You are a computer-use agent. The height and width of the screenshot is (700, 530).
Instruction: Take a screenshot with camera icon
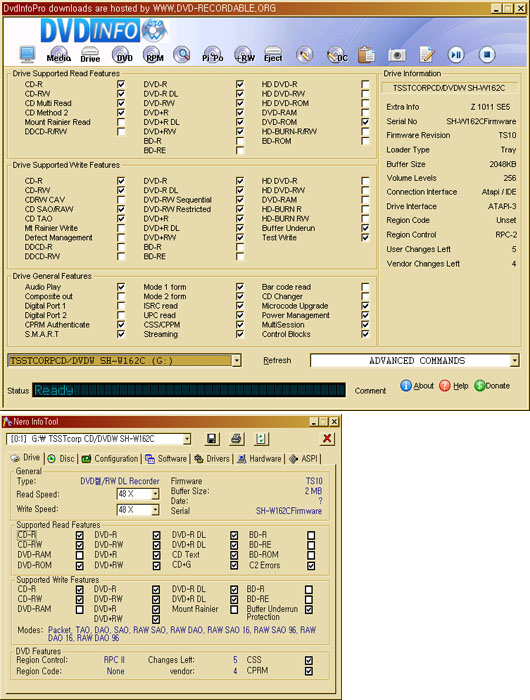(396, 55)
